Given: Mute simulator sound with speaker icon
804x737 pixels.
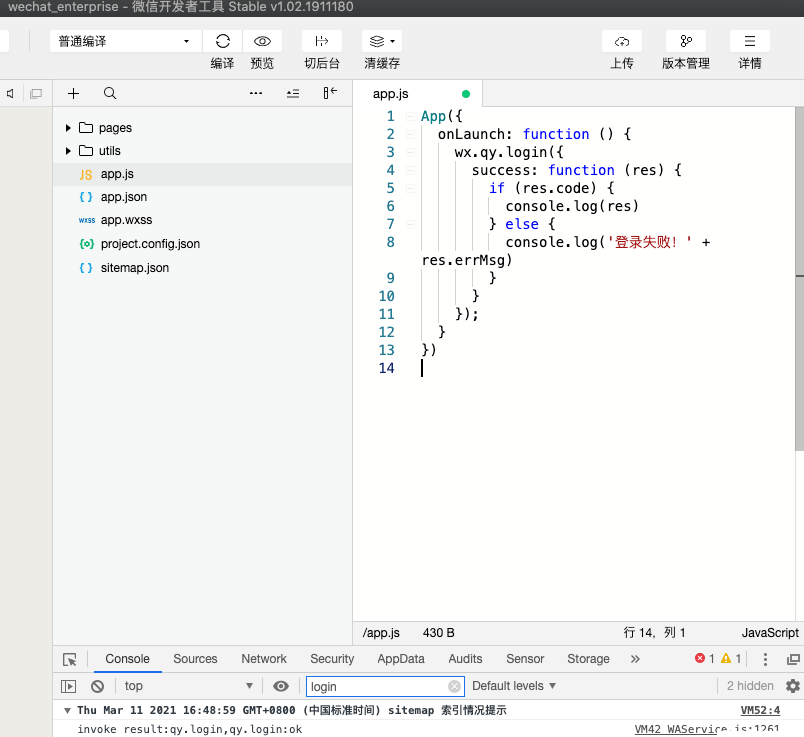Looking at the screenshot, I should point(10,93).
